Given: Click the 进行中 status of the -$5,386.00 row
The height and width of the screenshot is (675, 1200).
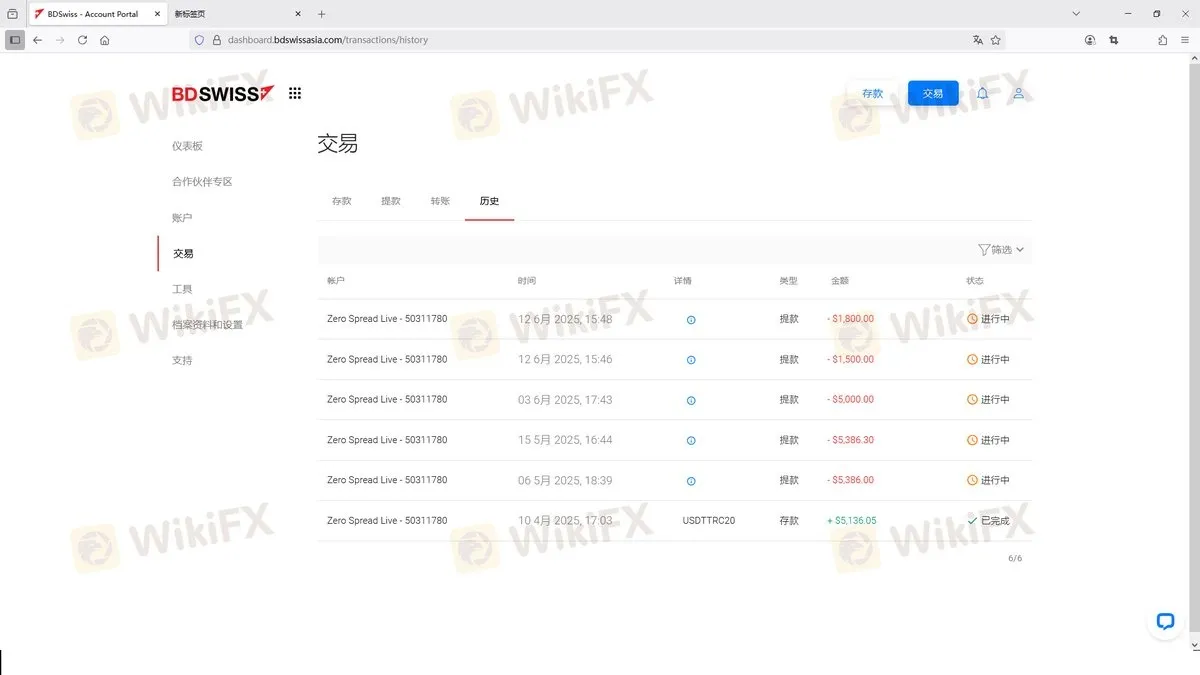Looking at the screenshot, I should (988, 481).
